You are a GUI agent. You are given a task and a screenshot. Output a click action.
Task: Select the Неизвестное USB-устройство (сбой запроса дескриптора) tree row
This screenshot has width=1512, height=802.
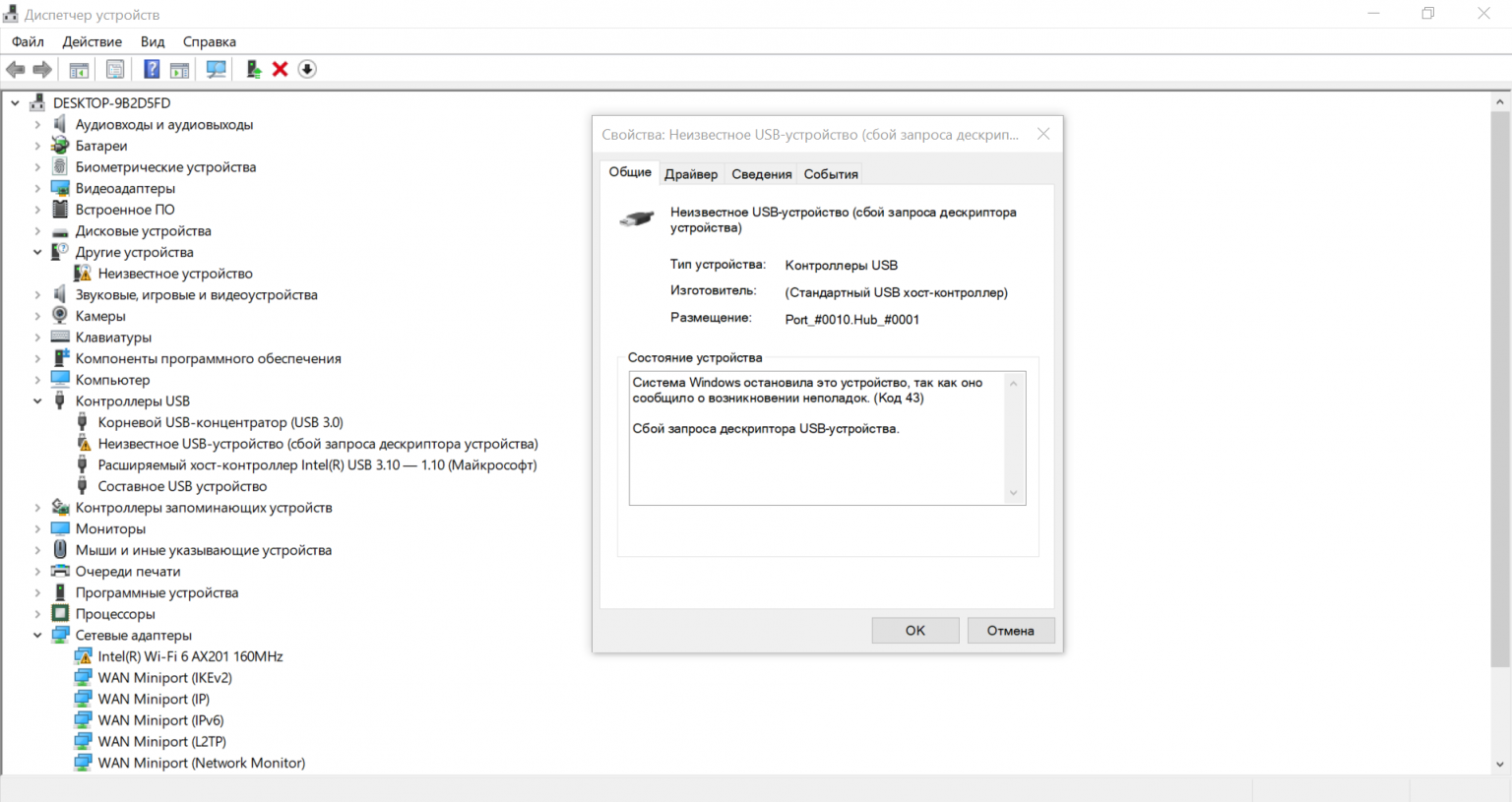pyautogui.click(x=318, y=444)
